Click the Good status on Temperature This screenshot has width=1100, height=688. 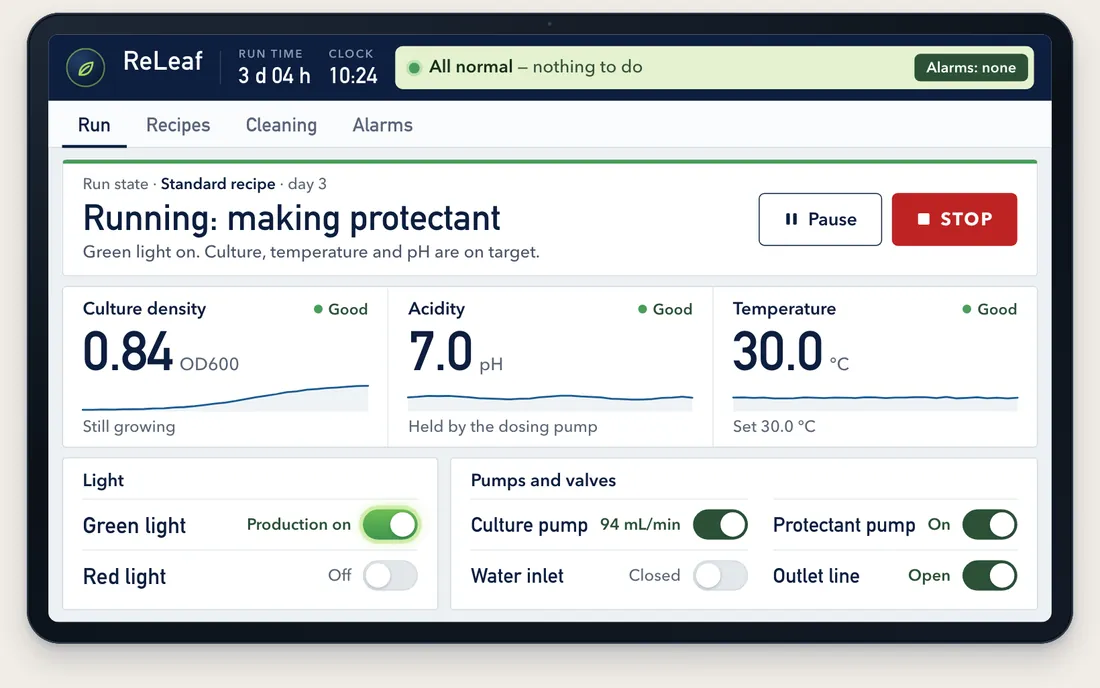[x=990, y=309]
